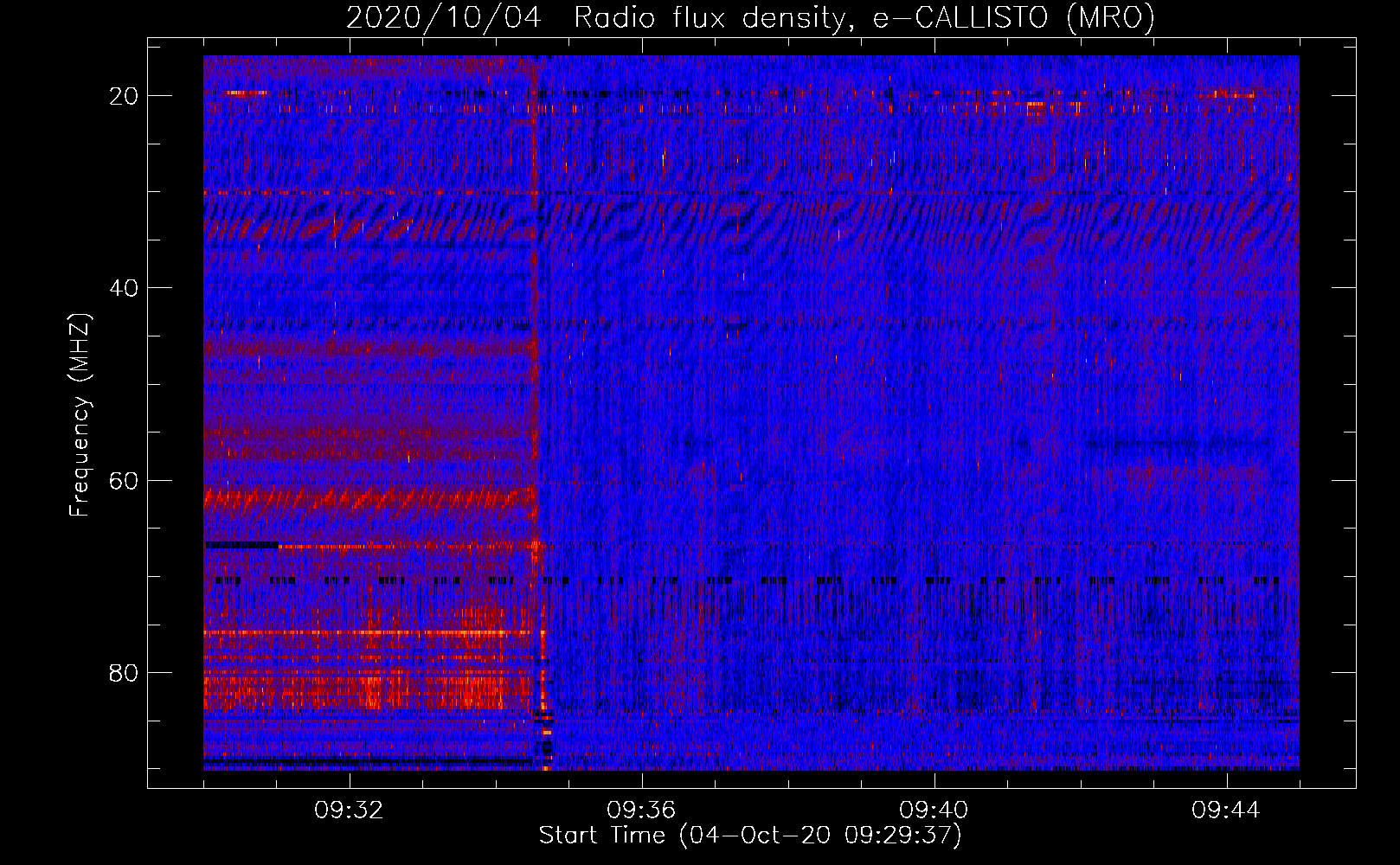This screenshot has height=865, width=1400.
Task: Click the 40 MHz frequency tick label
Action: pyautogui.click(x=125, y=288)
